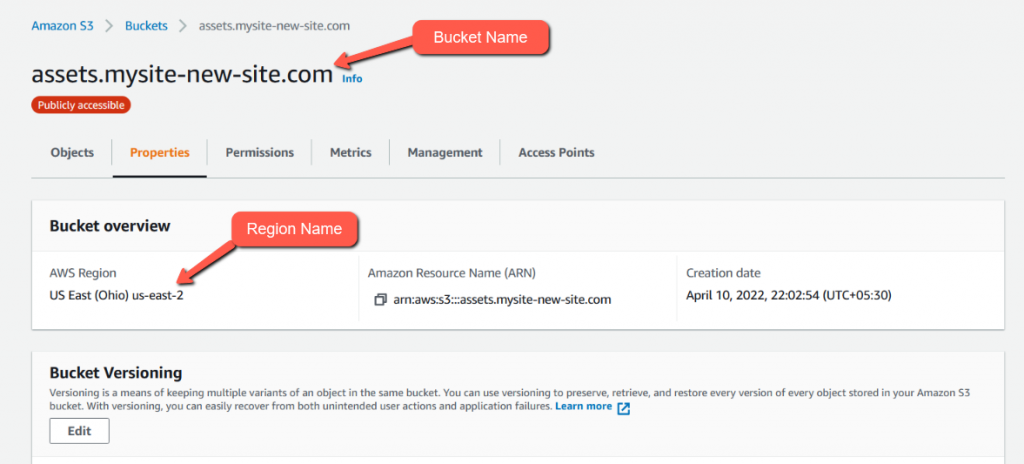
Task: Click the assets.mysite-new-site.com page heading
Action: (x=182, y=75)
